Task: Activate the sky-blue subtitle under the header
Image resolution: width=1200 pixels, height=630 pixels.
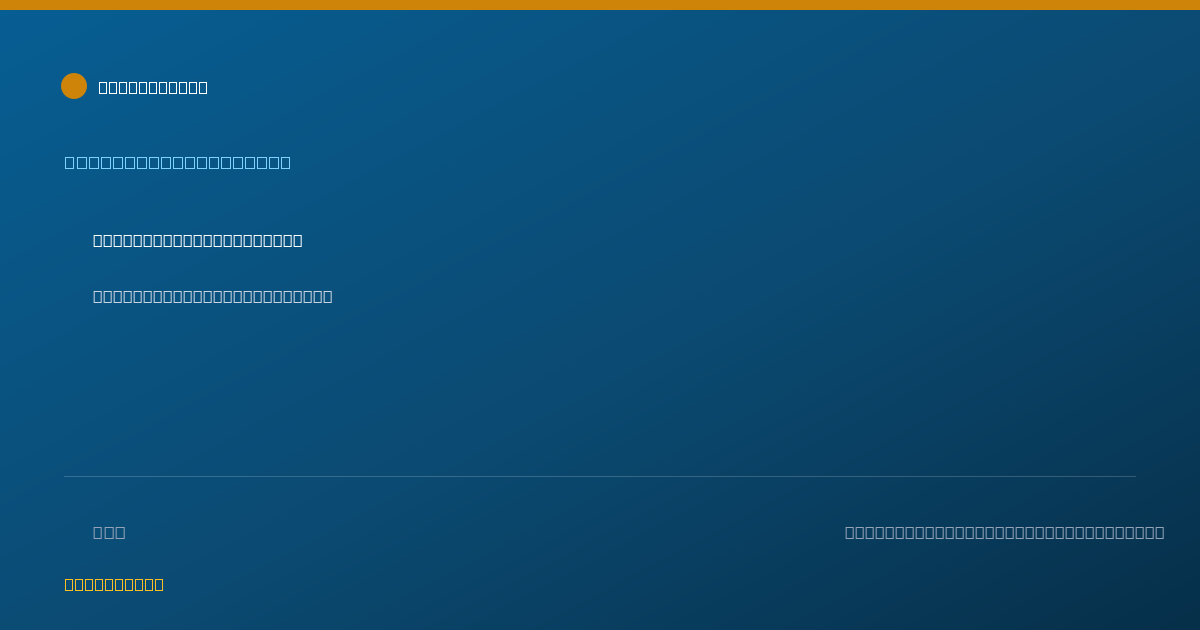Action: (x=178, y=162)
